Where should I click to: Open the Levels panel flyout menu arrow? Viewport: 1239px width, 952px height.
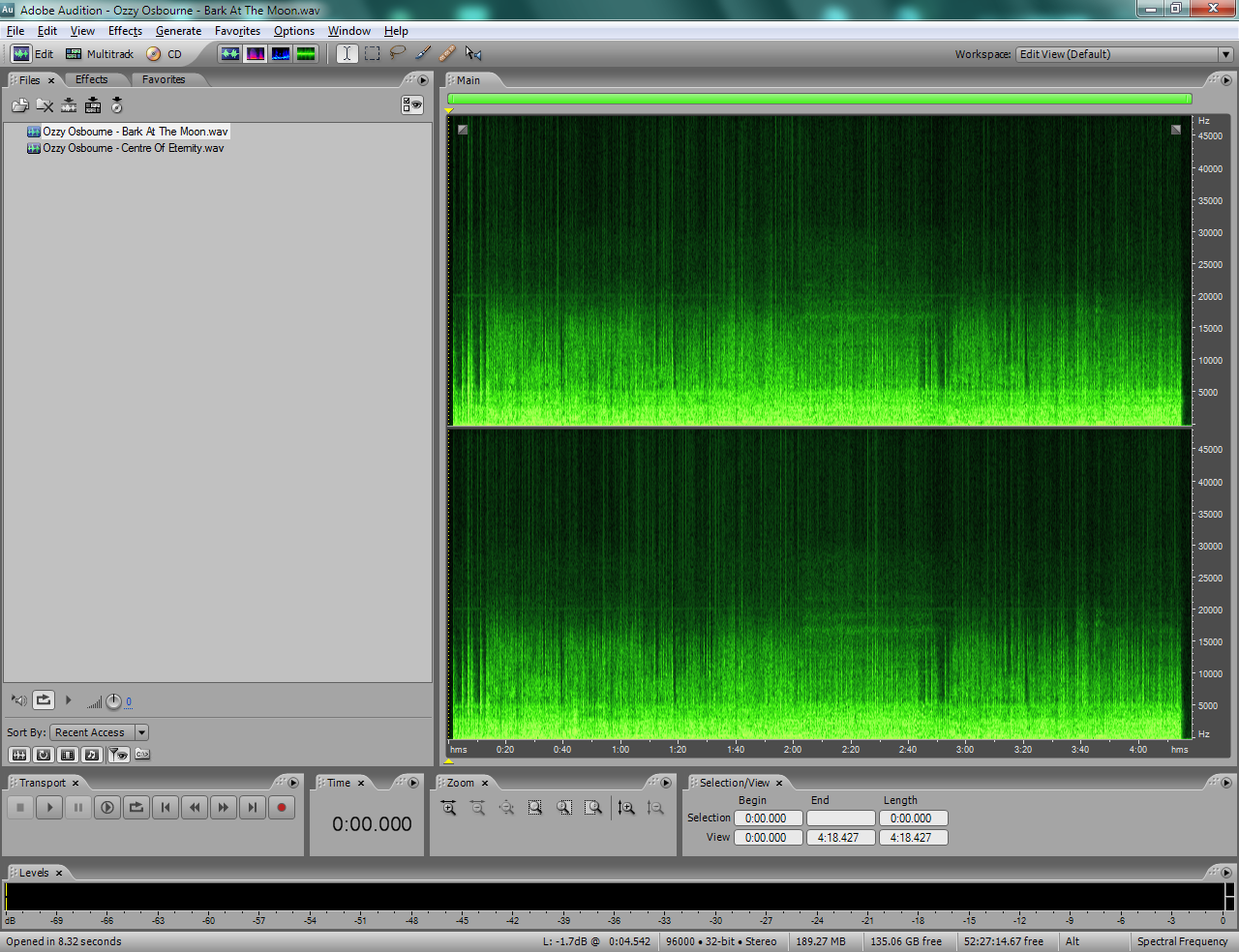[x=1225, y=873]
